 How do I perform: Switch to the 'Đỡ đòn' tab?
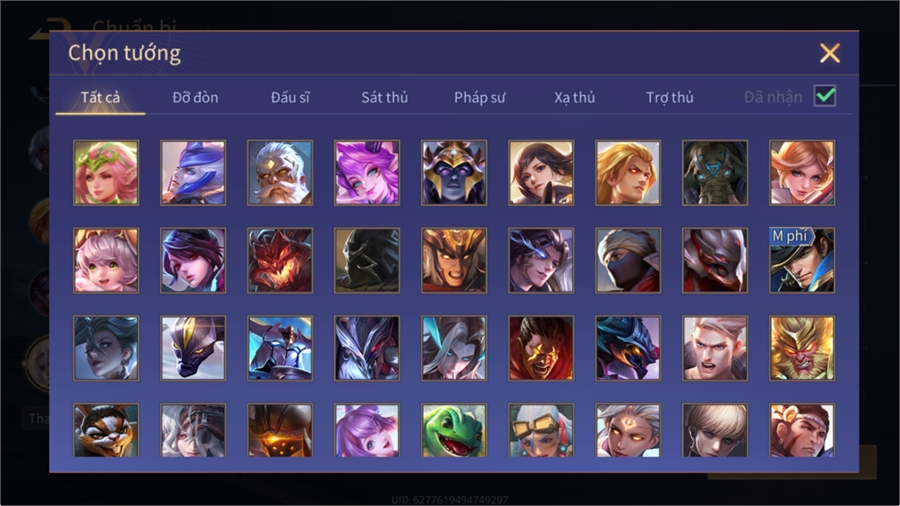tap(195, 98)
